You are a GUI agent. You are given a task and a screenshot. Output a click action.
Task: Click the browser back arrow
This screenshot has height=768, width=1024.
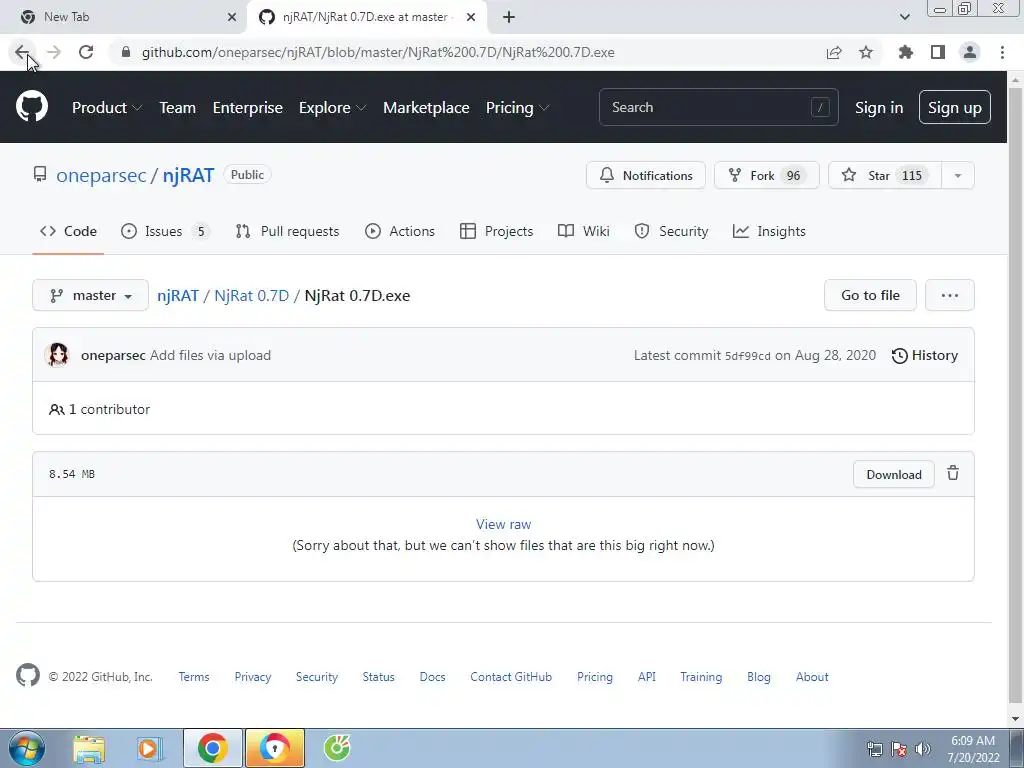pyautogui.click(x=22, y=52)
